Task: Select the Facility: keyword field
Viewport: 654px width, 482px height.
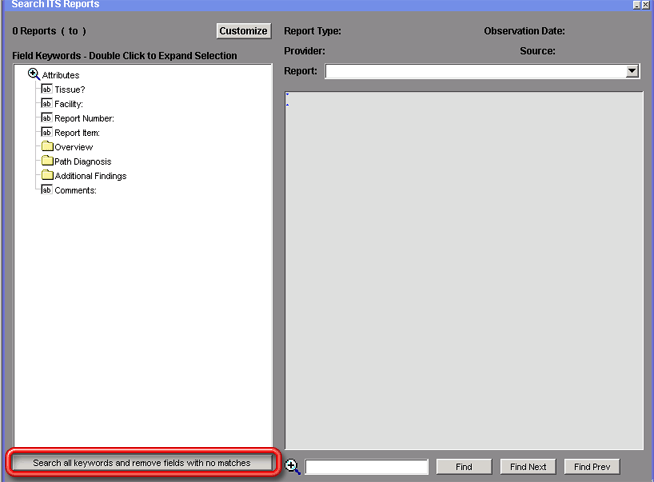Action: coord(68,104)
